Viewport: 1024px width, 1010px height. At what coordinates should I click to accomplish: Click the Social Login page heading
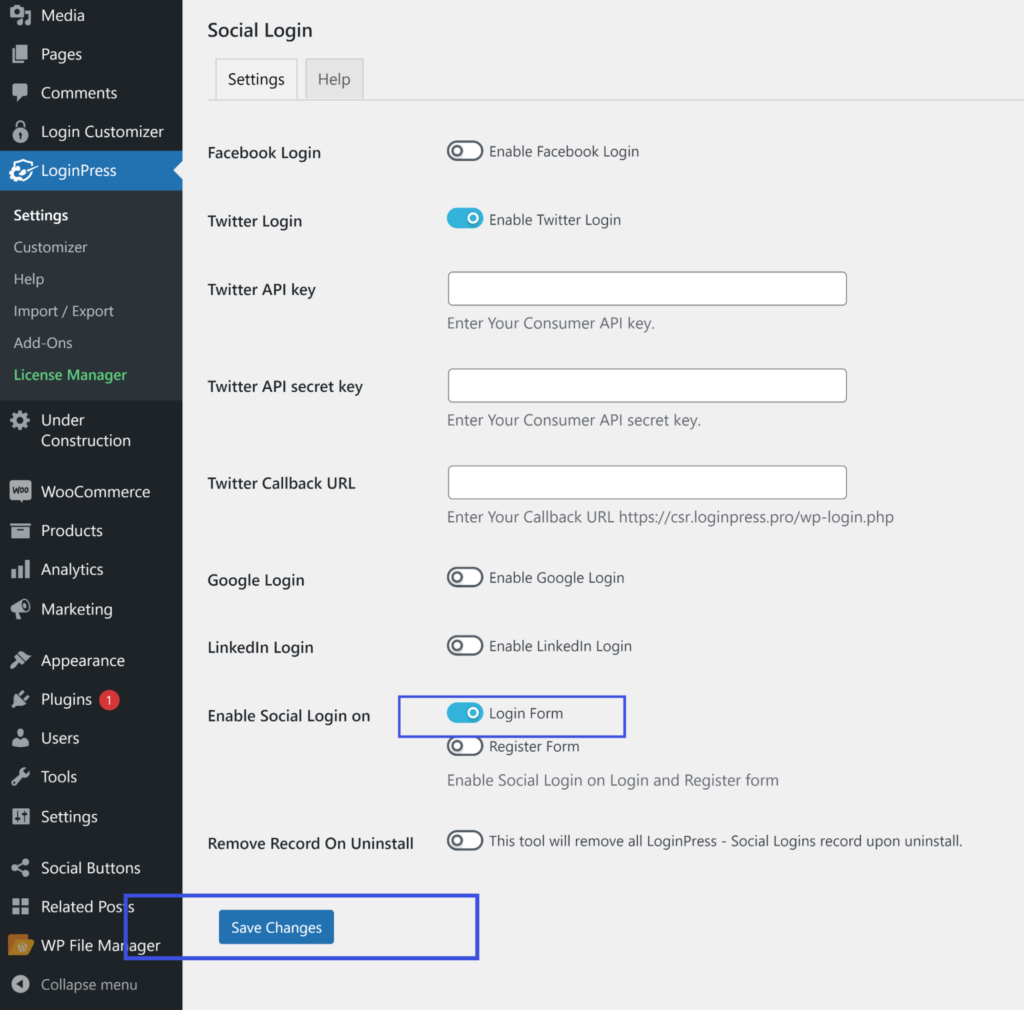pyautogui.click(x=260, y=30)
